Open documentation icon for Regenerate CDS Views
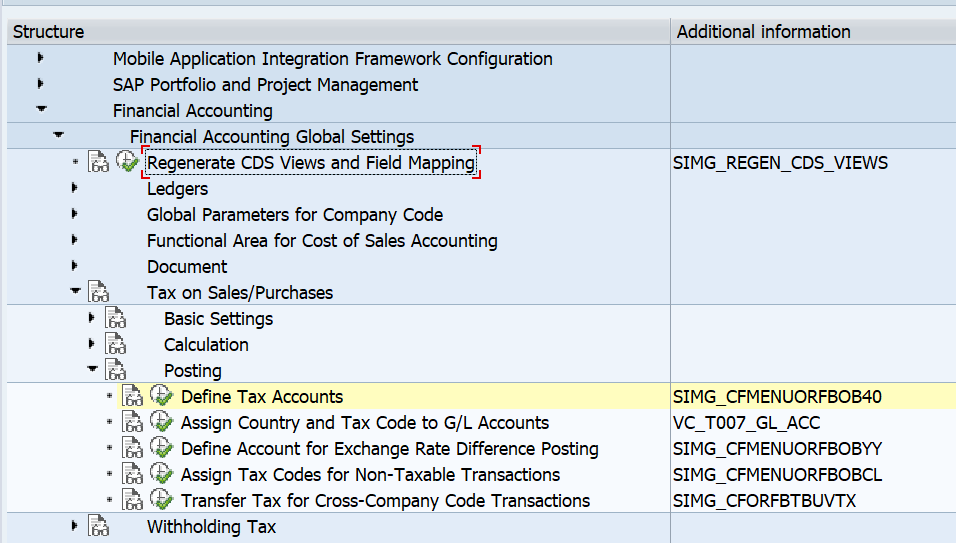 tap(98, 162)
